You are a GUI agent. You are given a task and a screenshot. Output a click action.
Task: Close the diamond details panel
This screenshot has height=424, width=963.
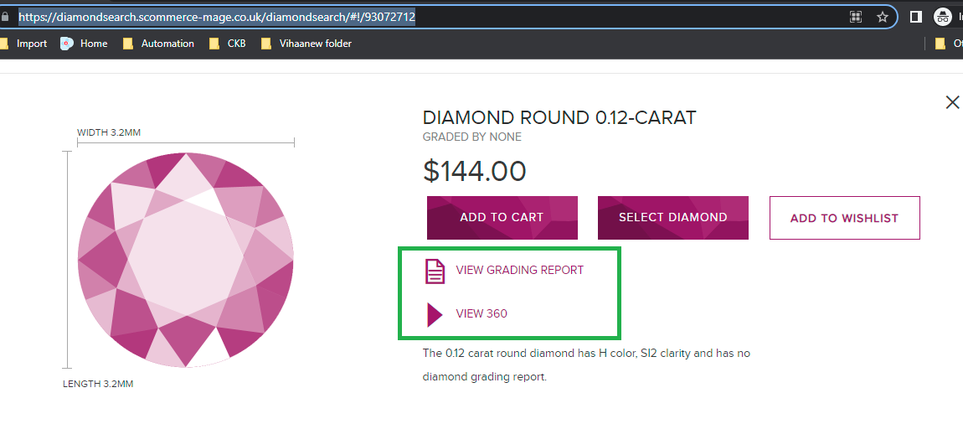952,101
